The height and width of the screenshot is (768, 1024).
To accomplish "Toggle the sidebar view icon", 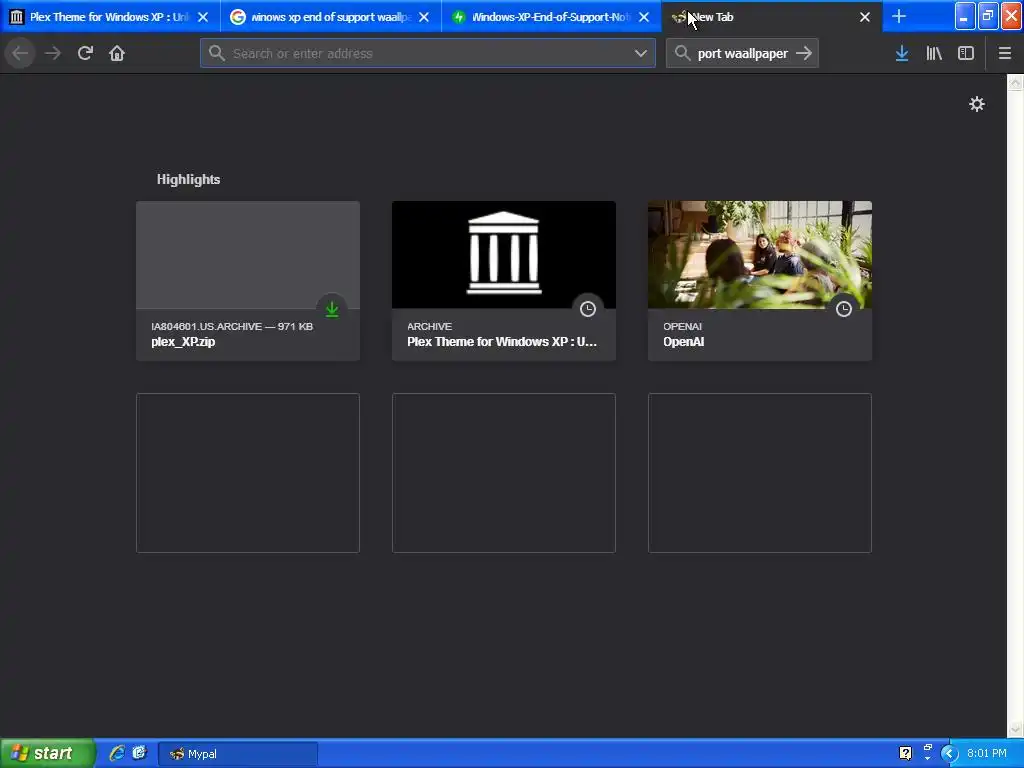I will (966, 53).
